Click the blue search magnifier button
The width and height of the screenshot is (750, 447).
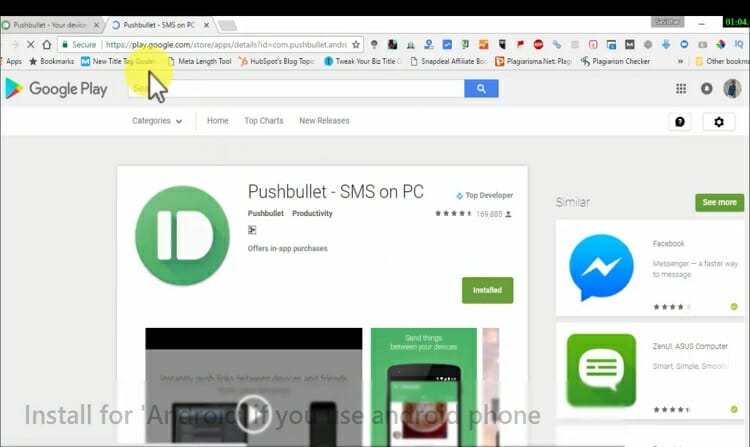pos(481,88)
